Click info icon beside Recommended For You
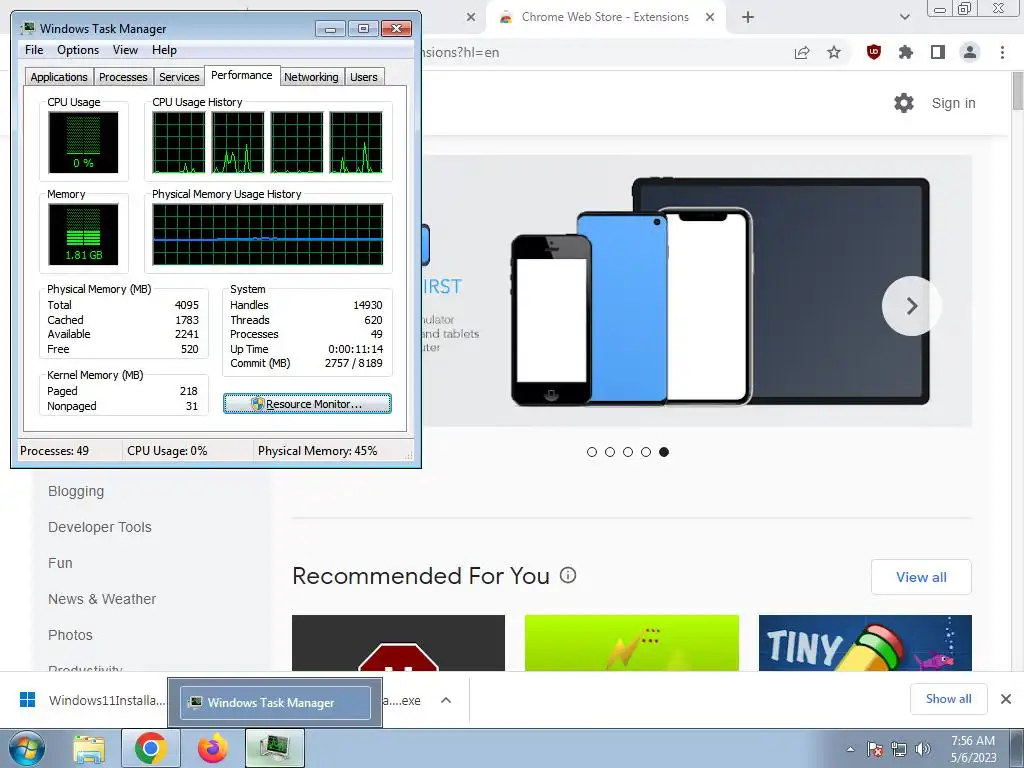 (x=568, y=575)
